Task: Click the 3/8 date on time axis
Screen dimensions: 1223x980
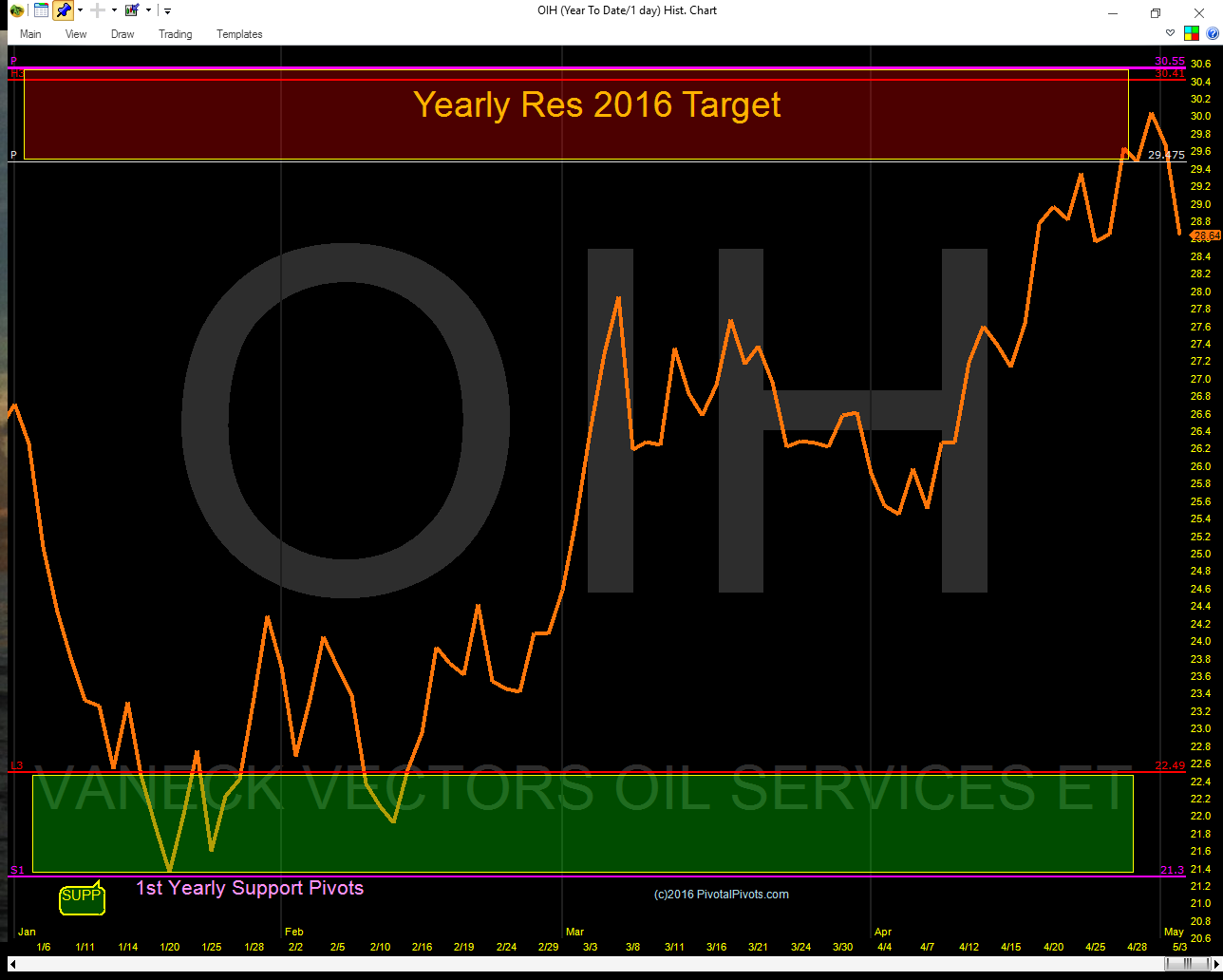Action: tap(633, 948)
